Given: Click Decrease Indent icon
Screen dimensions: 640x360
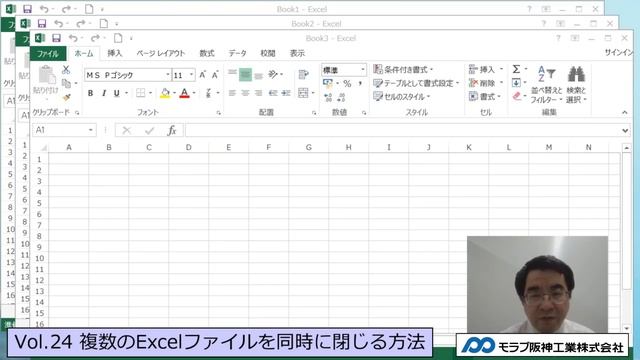Looking at the screenshot, I should [273, 93].
